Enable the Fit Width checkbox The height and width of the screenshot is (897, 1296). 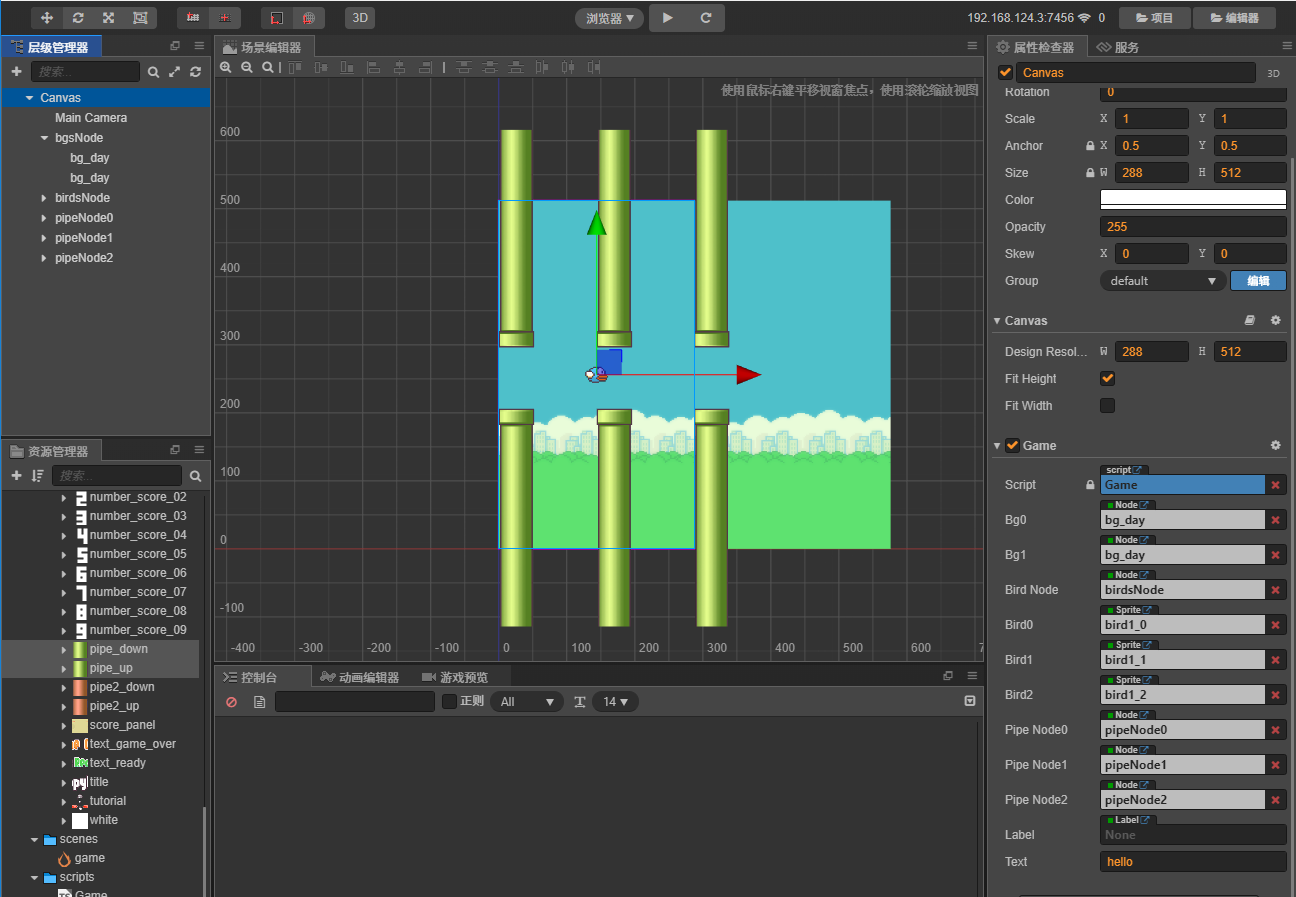pos(1107,405)
